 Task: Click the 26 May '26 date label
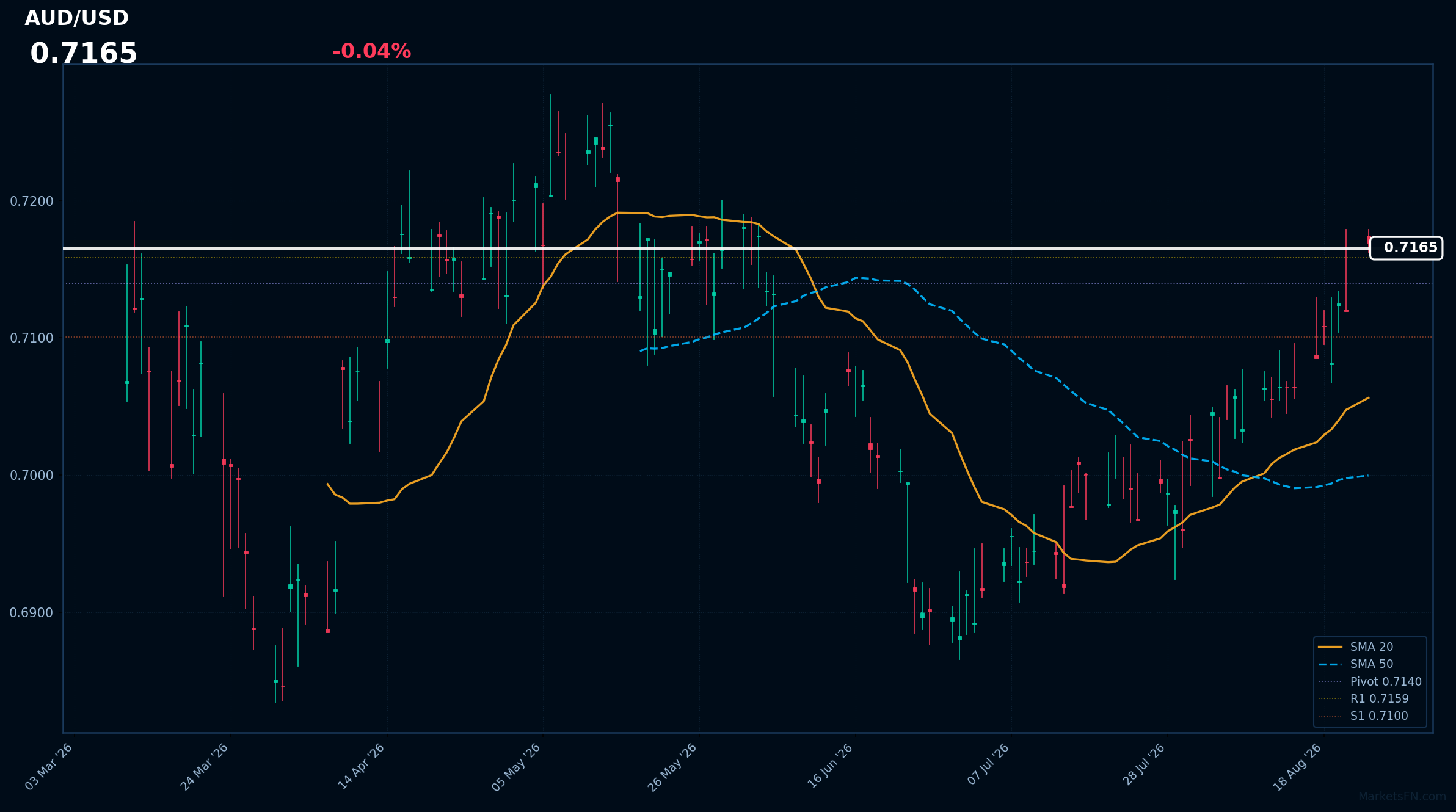click(673, 767)
